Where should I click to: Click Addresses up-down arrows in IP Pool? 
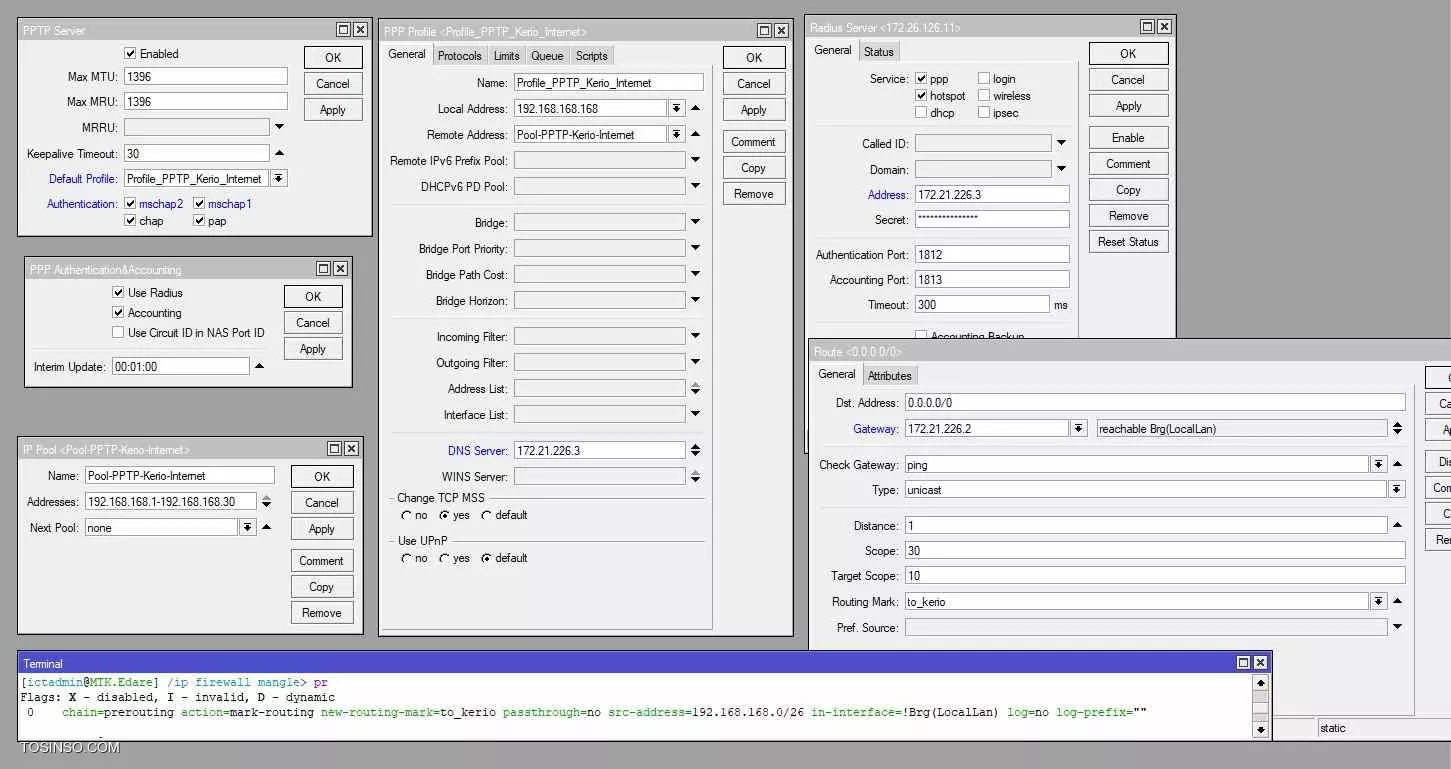click(267, 502)
